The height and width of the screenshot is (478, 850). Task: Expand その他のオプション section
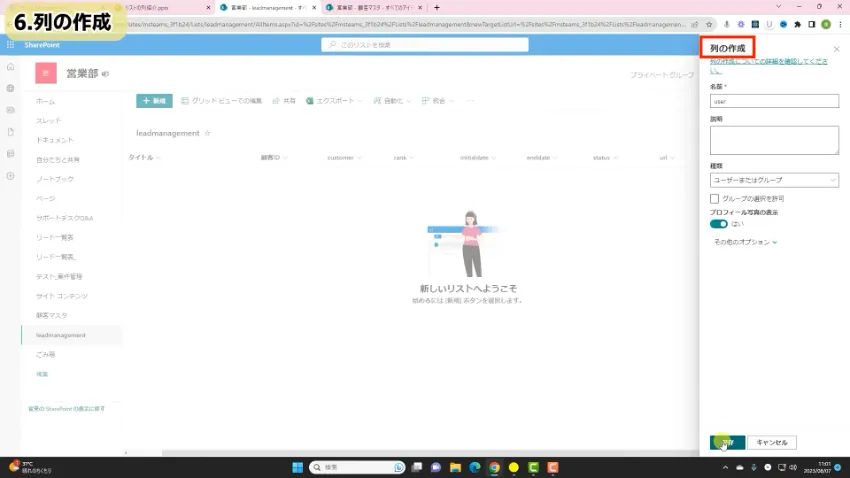click(x=745, y=242)
